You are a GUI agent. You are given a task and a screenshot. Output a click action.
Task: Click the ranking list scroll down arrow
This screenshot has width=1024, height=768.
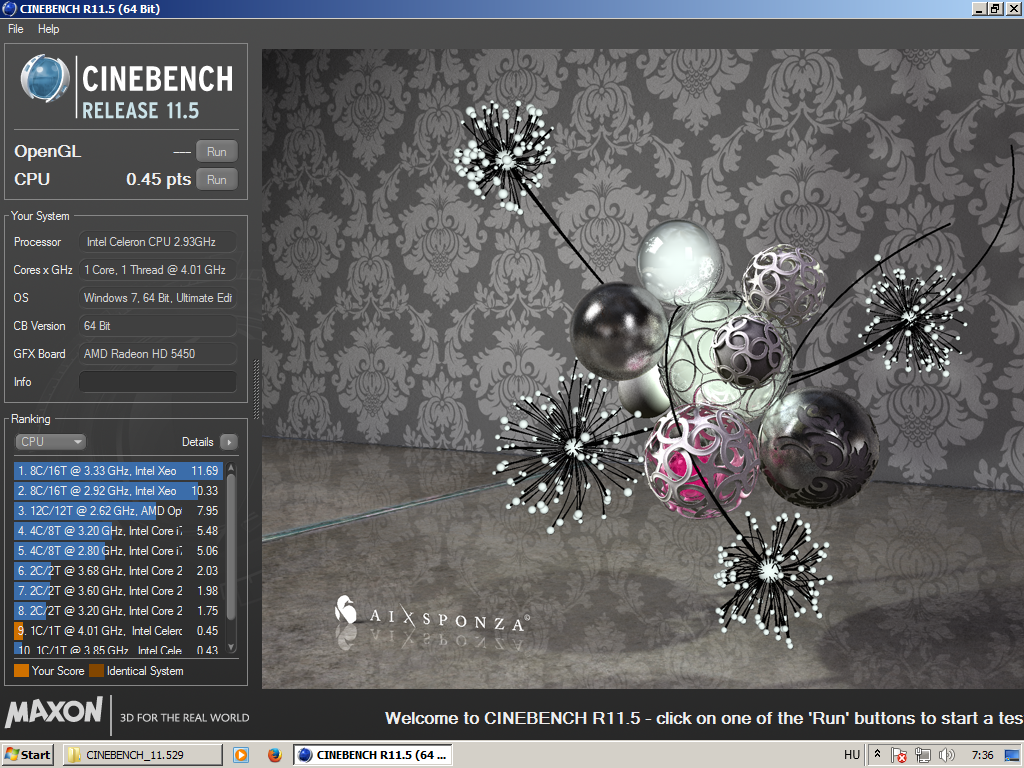(x=231, y=648)
